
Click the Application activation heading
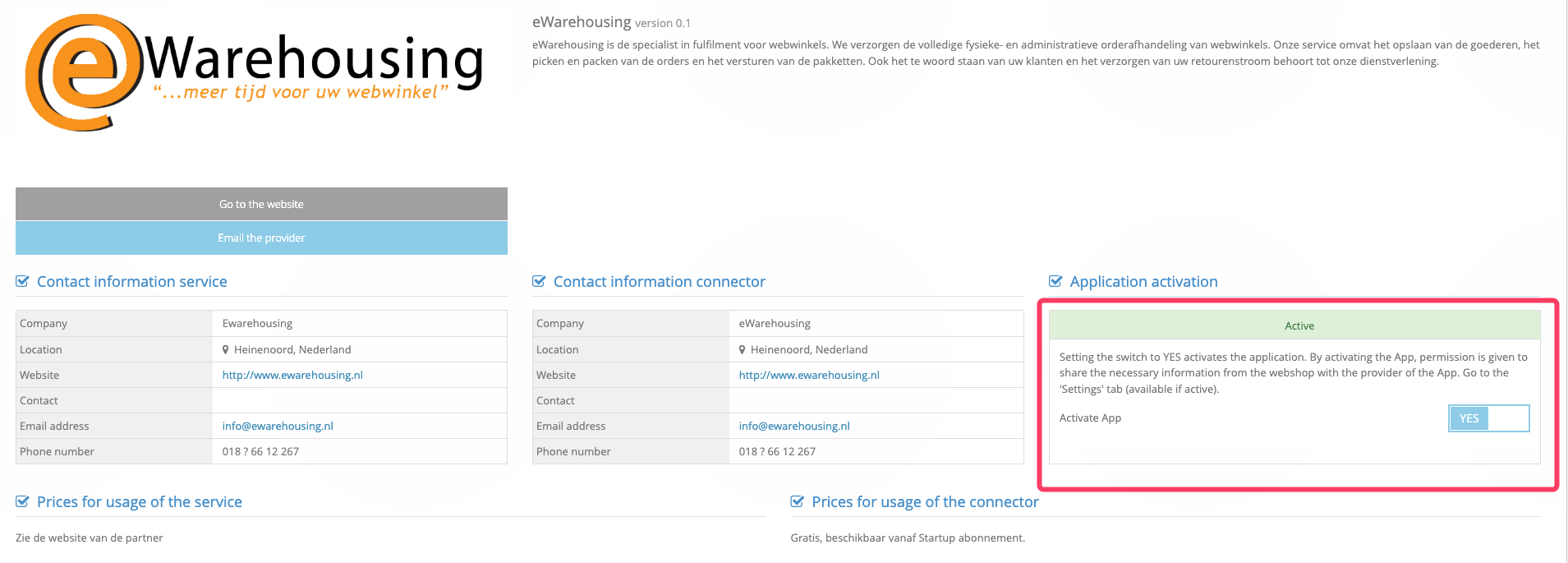[1143, 282]
